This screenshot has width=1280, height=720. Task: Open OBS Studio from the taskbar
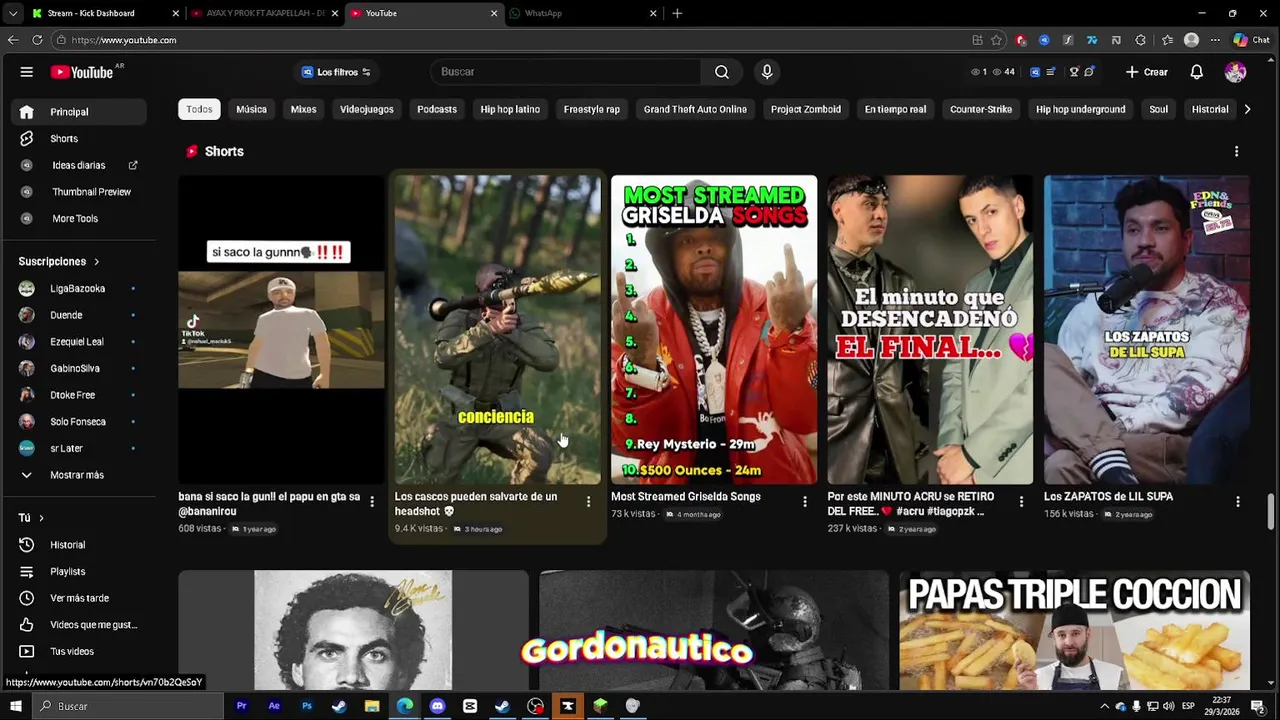click(x=536, y=706)
